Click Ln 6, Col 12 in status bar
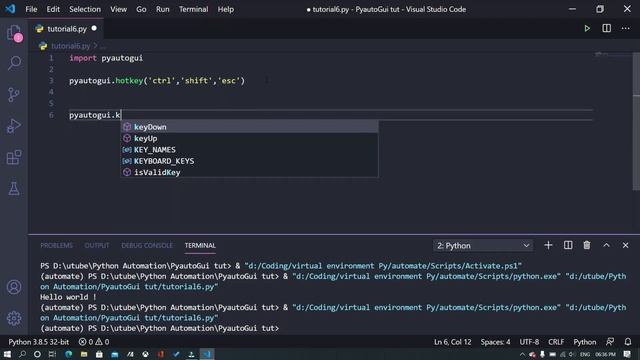The height and width of the screenshot is (360, 640). [x=452, y=342]
